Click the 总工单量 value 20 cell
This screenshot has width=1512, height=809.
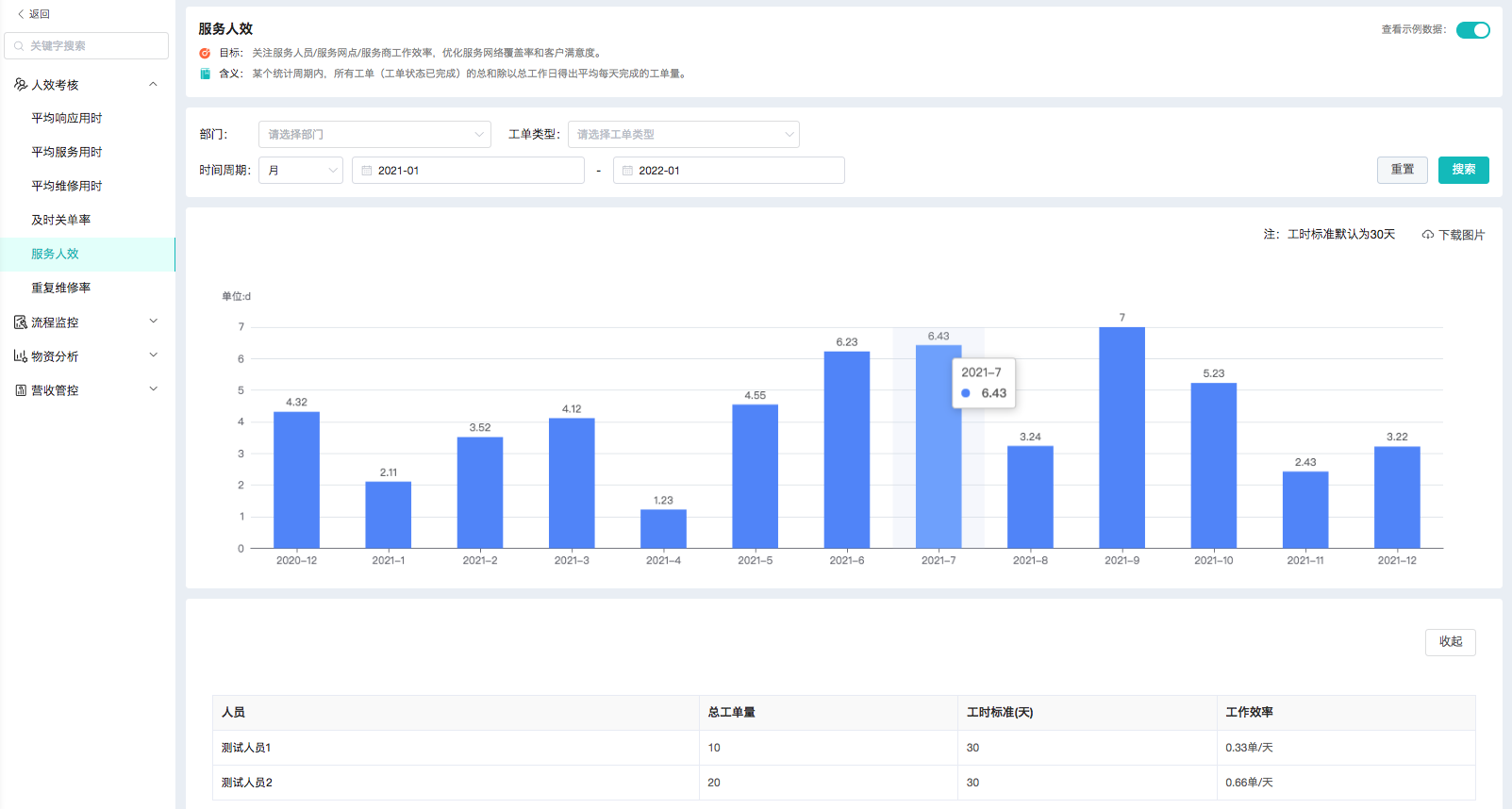click(x=828, y=783)
